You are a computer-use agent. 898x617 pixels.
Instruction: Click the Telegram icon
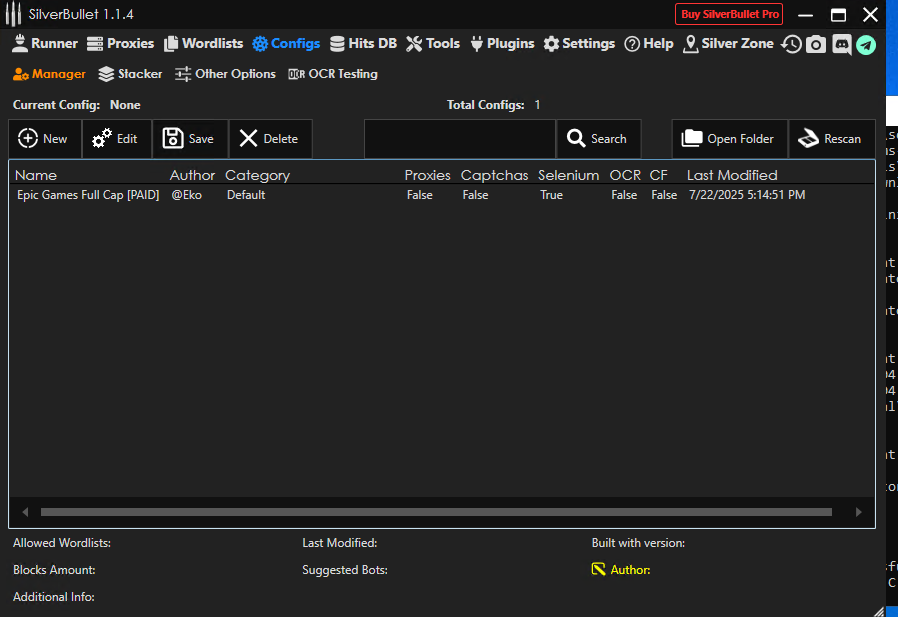coord(866,44)
